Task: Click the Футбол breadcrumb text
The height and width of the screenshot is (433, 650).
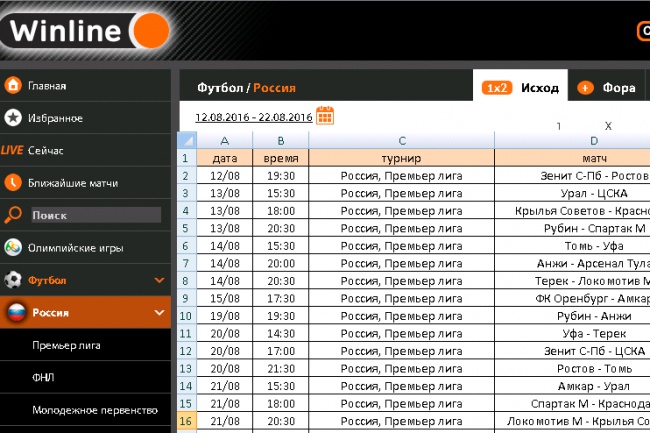Action: tap(220, 88)
